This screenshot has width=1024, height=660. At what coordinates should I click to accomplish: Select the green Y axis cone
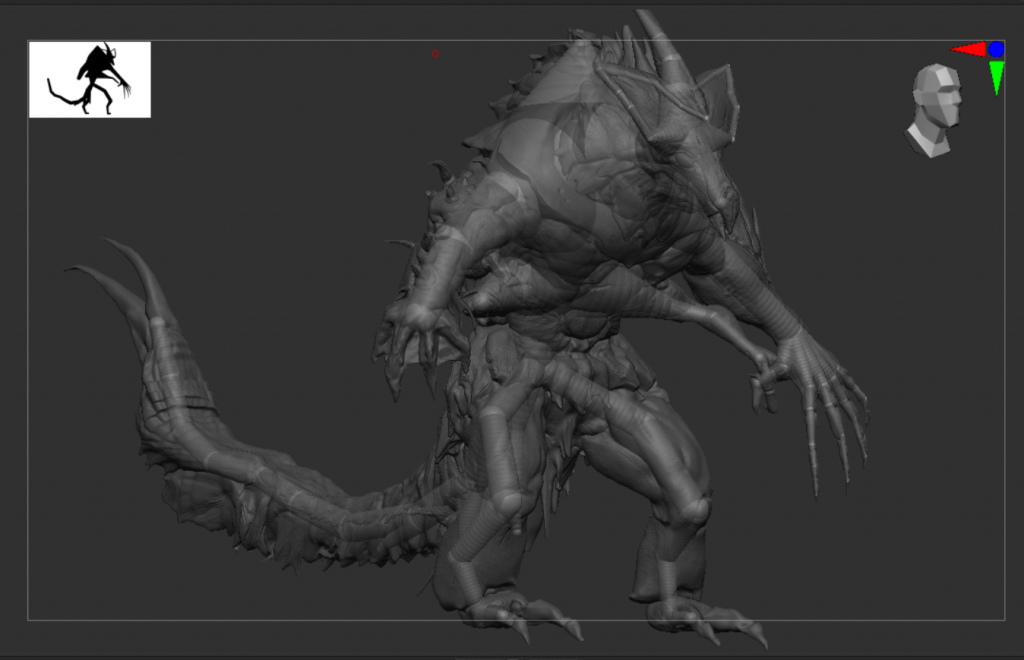click(x=997, y=78)
